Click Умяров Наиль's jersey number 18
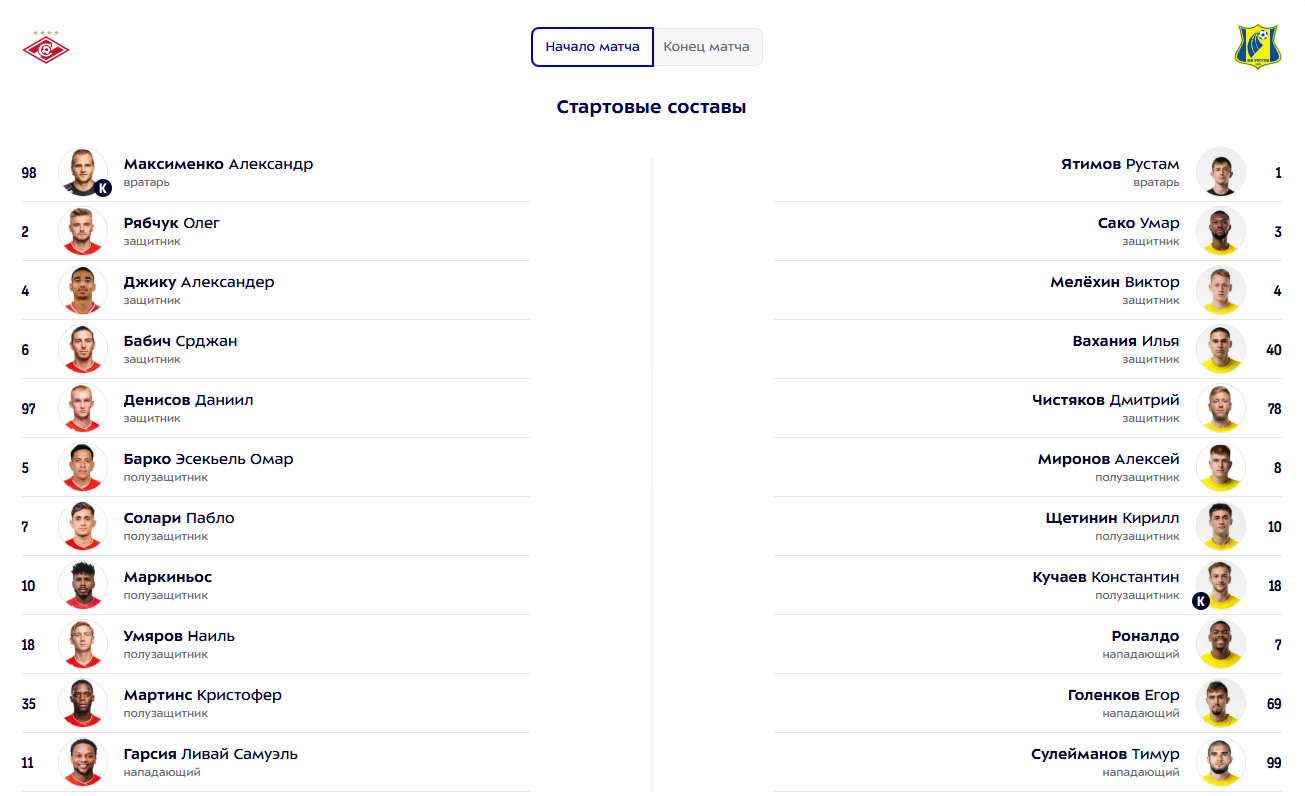 (28, 645)
